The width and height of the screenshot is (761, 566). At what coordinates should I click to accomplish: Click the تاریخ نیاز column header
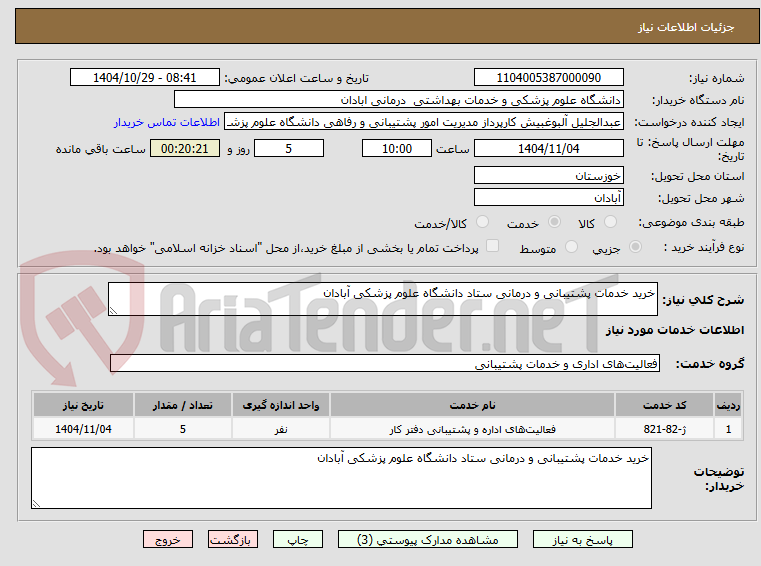pos(83,405)
